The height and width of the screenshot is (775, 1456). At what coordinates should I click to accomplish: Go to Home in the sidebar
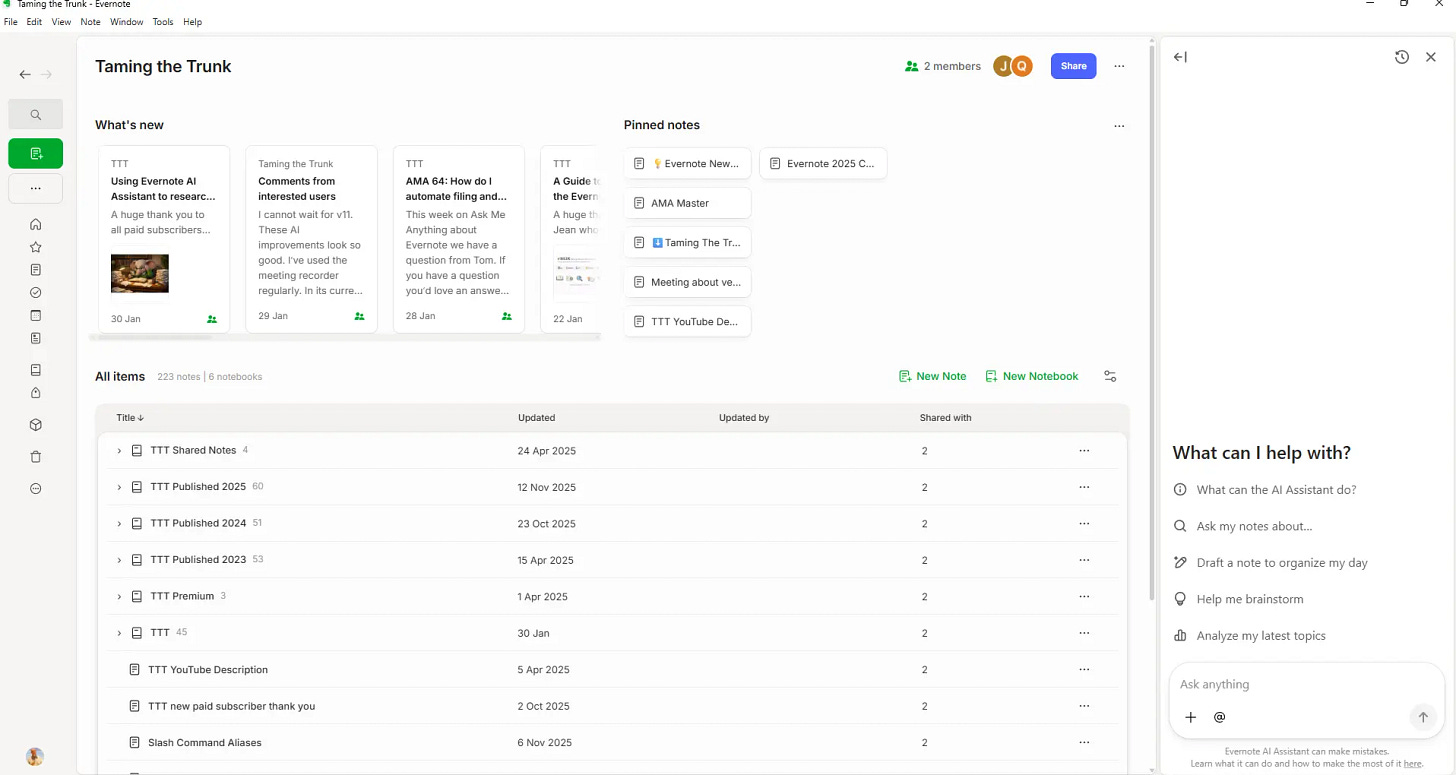[x=36, y=224]
